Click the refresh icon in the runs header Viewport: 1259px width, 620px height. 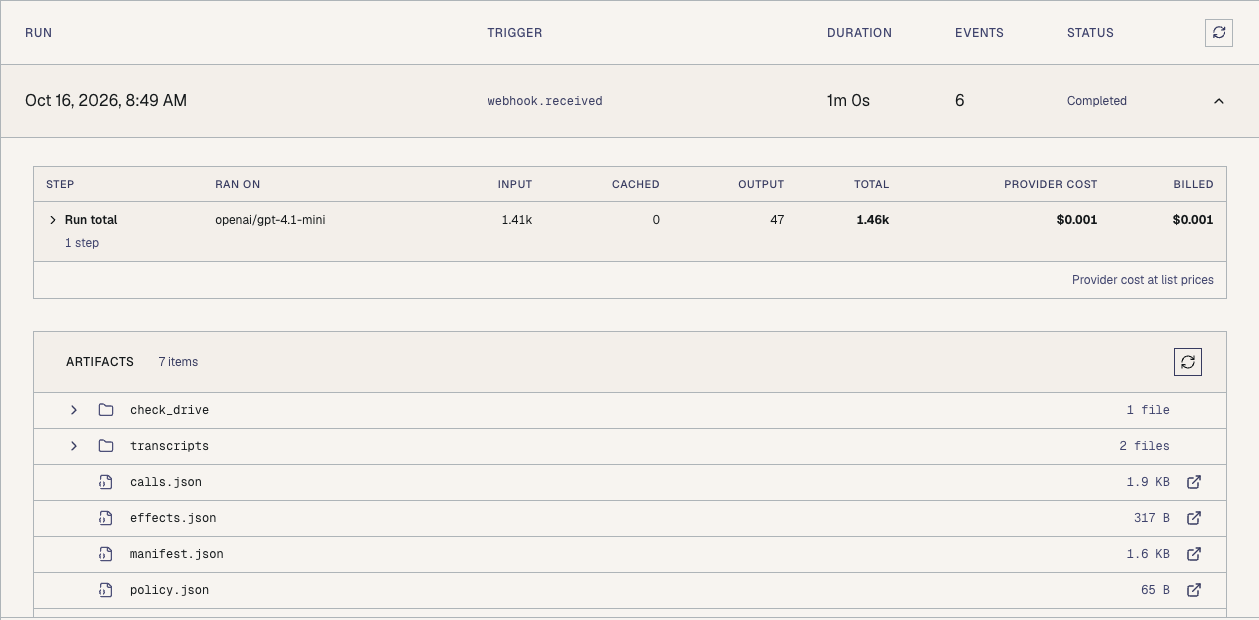pos(1218,32)
